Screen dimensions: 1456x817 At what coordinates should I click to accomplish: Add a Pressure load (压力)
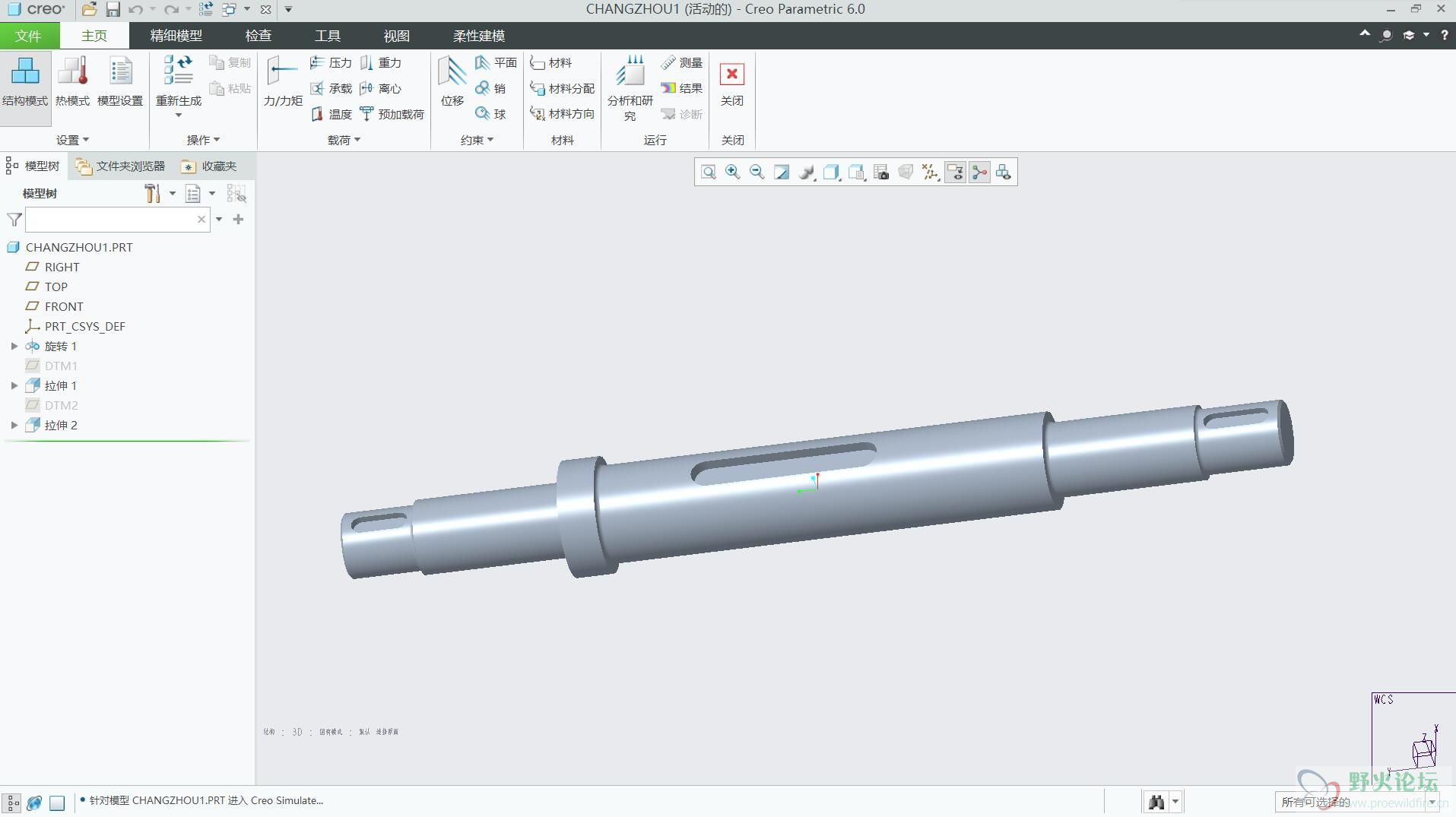(x=331, y=62)
